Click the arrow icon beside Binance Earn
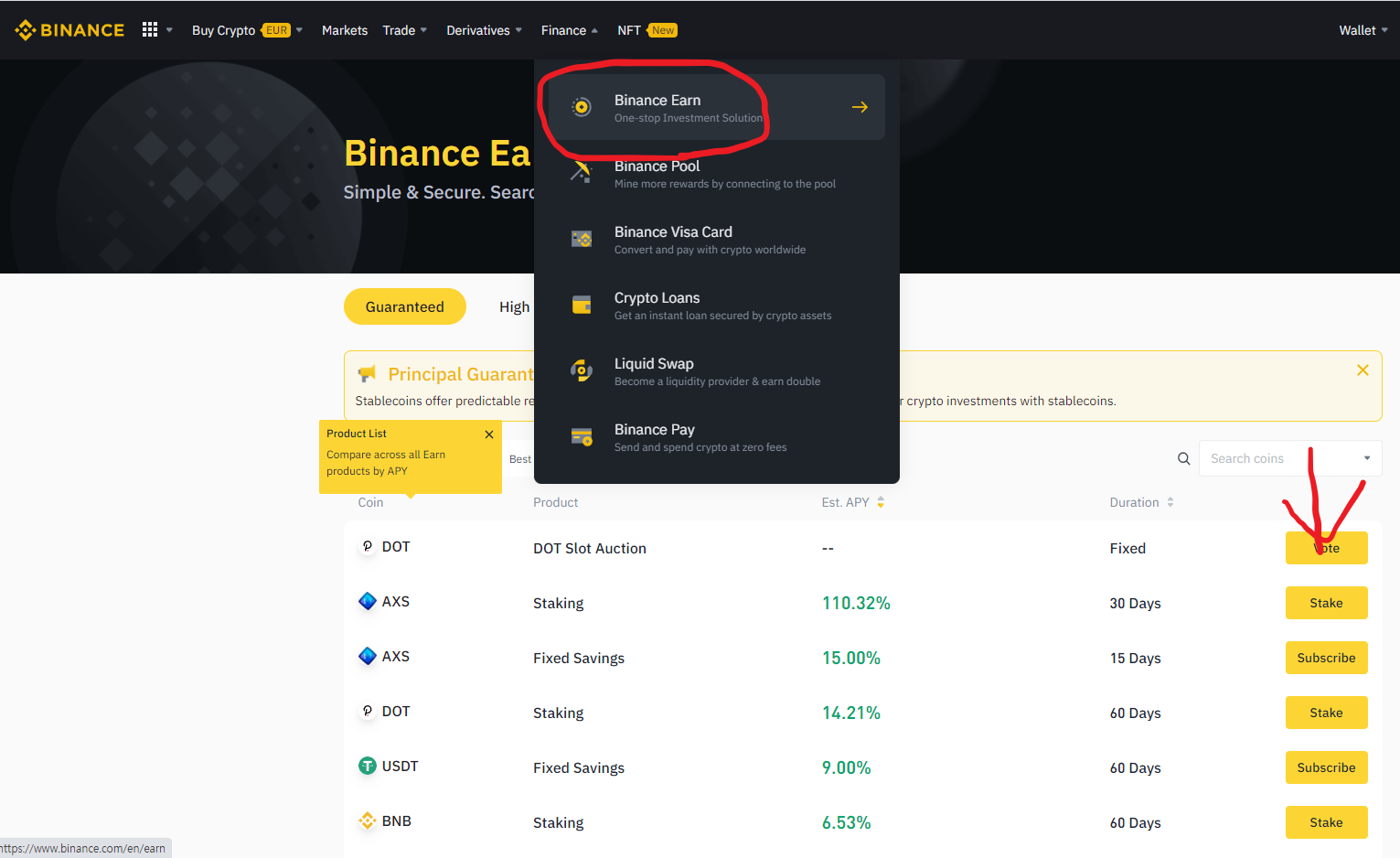 (x=860, y=107)
